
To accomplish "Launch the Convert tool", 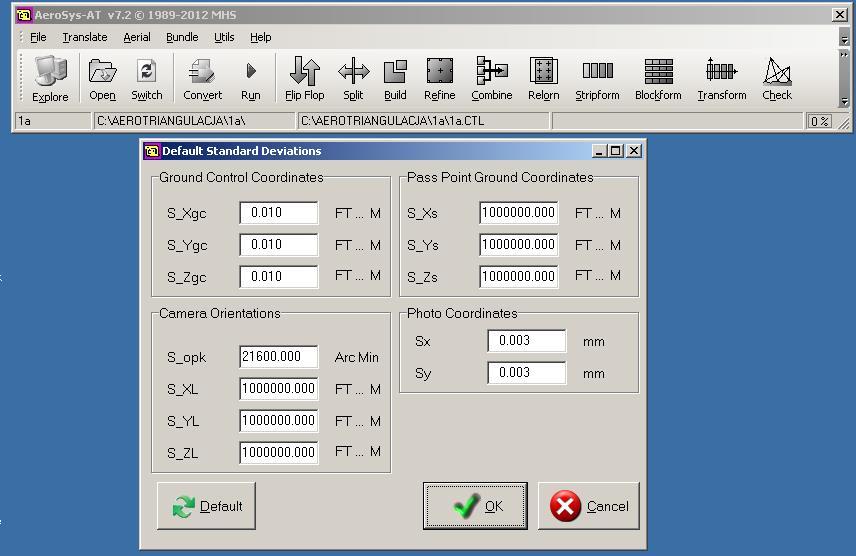I will point(203,79).
